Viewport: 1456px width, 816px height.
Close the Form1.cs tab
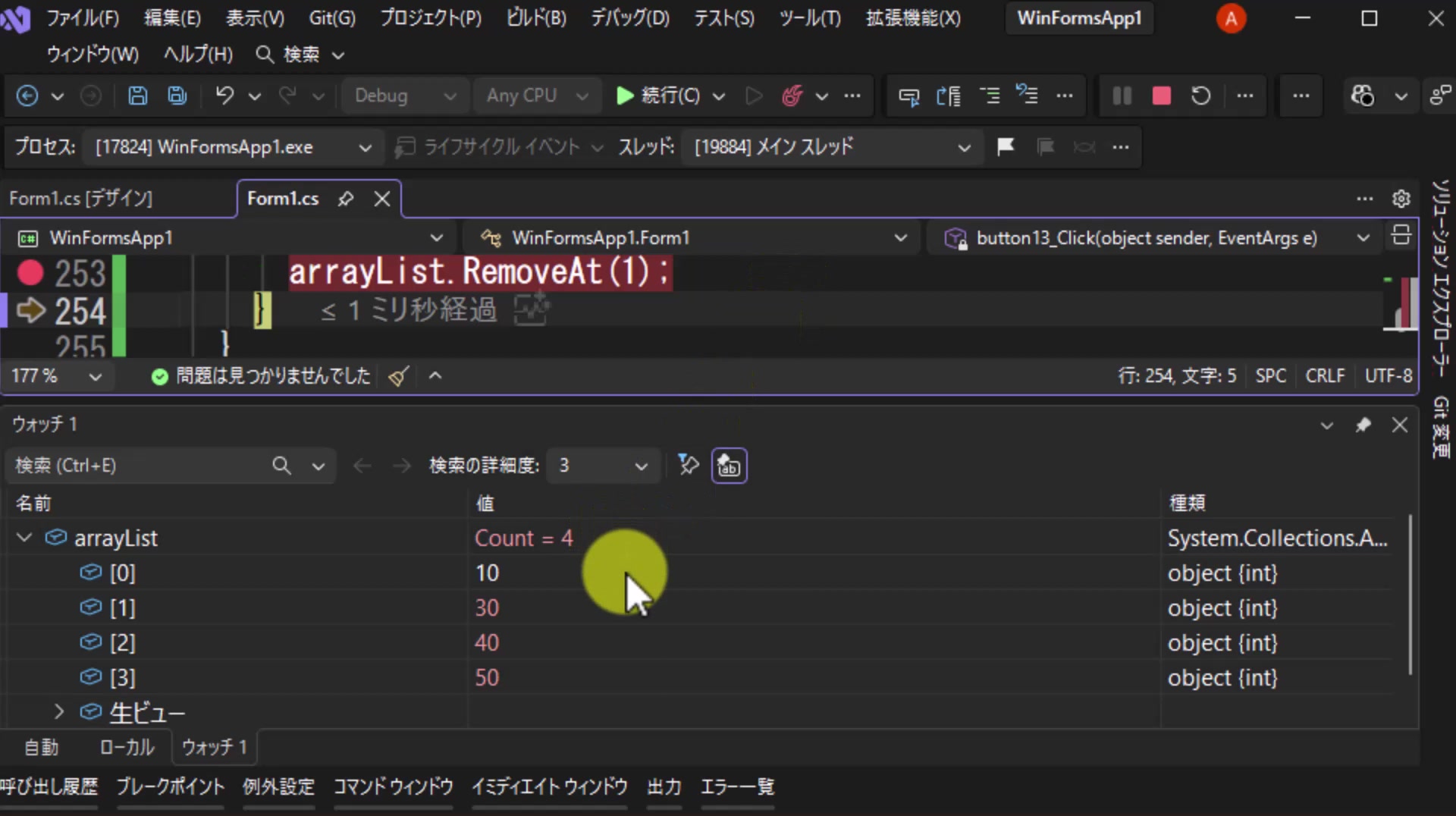[x=382, y=199]
